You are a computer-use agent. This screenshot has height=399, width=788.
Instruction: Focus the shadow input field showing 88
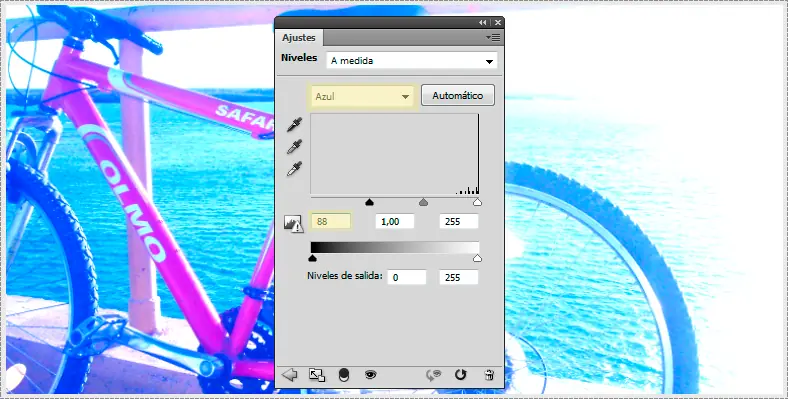[x=331, y=221]
